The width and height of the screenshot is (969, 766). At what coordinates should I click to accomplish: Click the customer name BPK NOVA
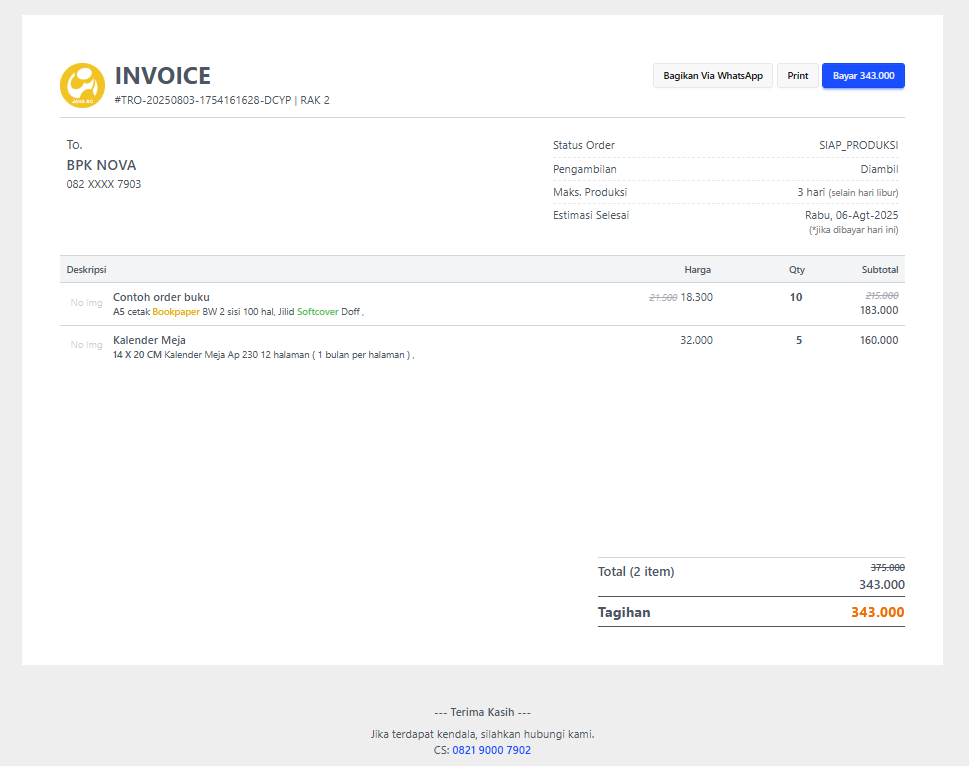tap(102, 165)
